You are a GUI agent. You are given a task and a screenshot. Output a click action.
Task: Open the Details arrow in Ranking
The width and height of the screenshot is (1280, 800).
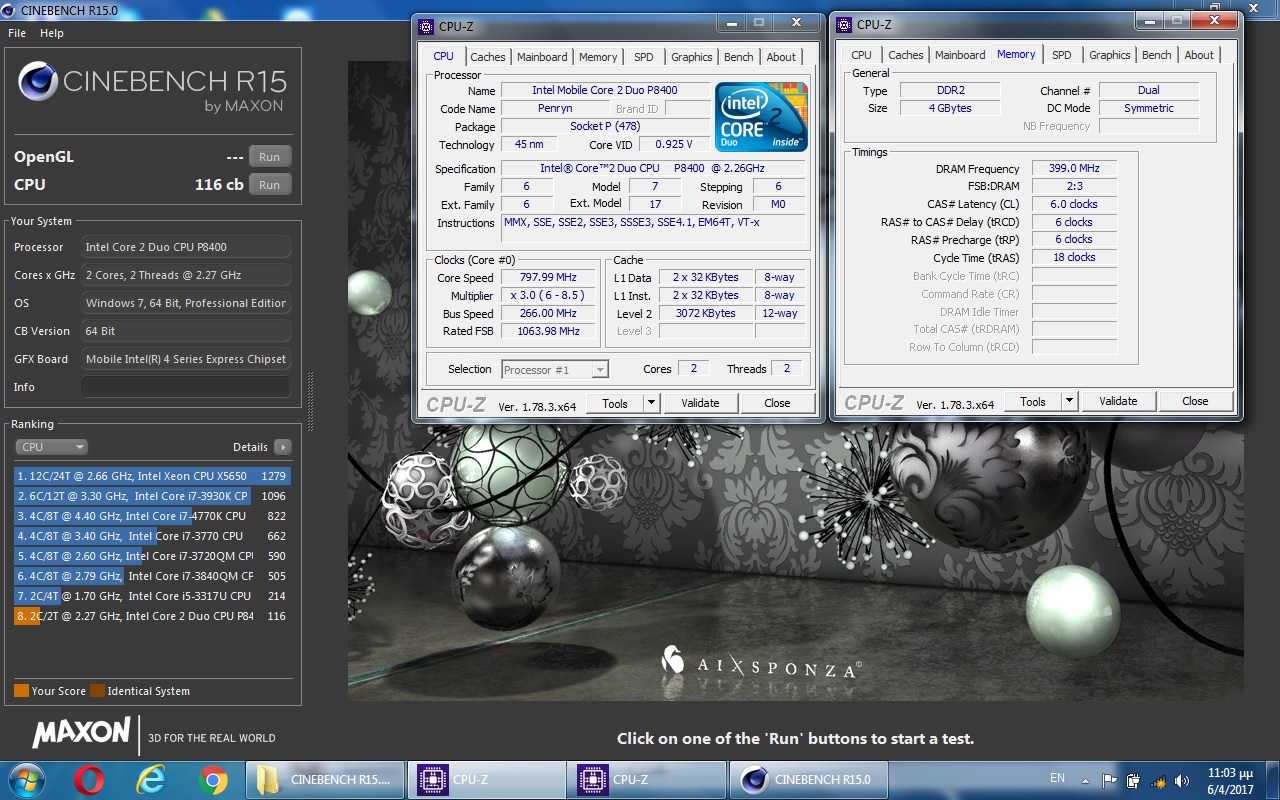[x=283, y=447]
